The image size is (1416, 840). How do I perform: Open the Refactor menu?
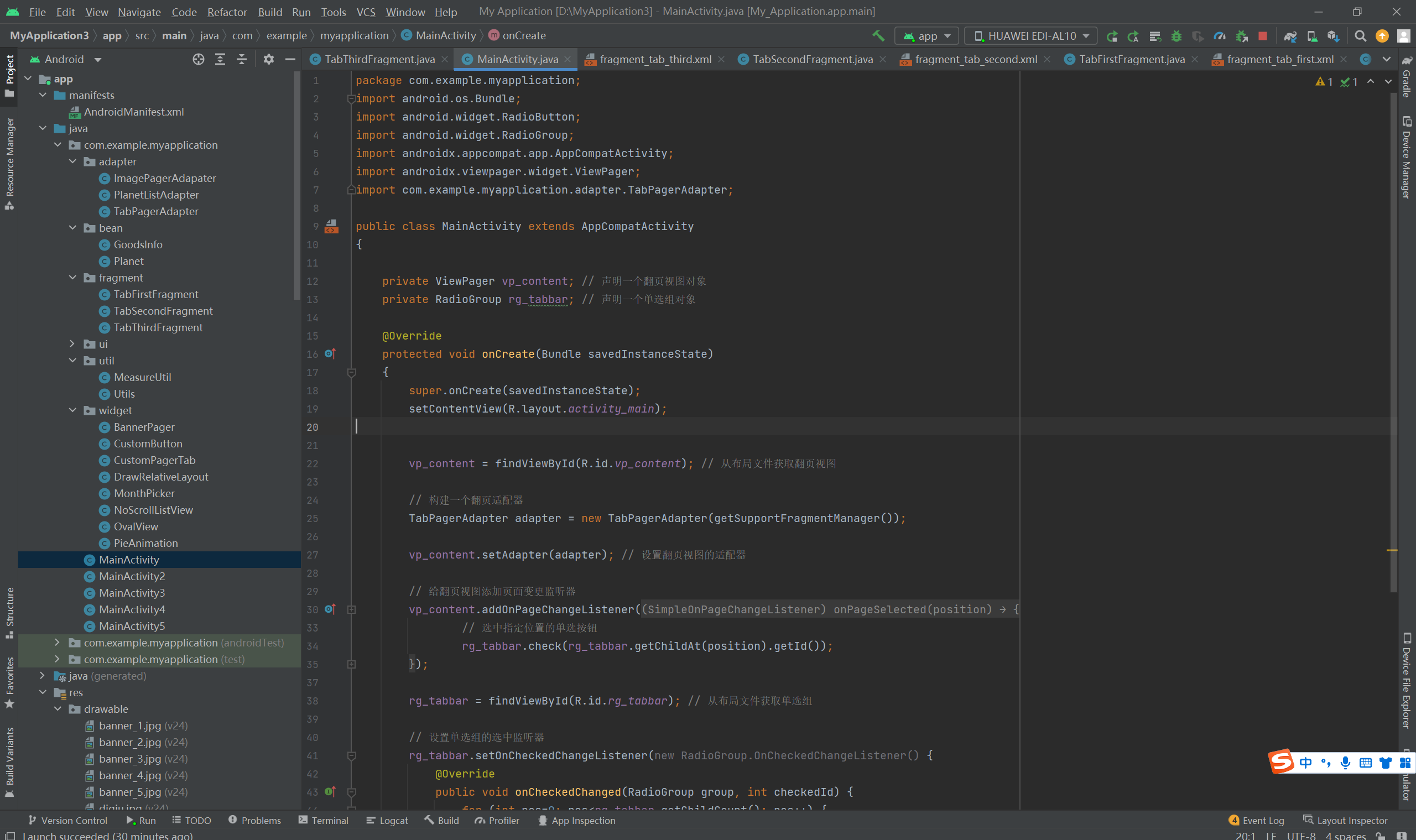[x=226, y=12]
